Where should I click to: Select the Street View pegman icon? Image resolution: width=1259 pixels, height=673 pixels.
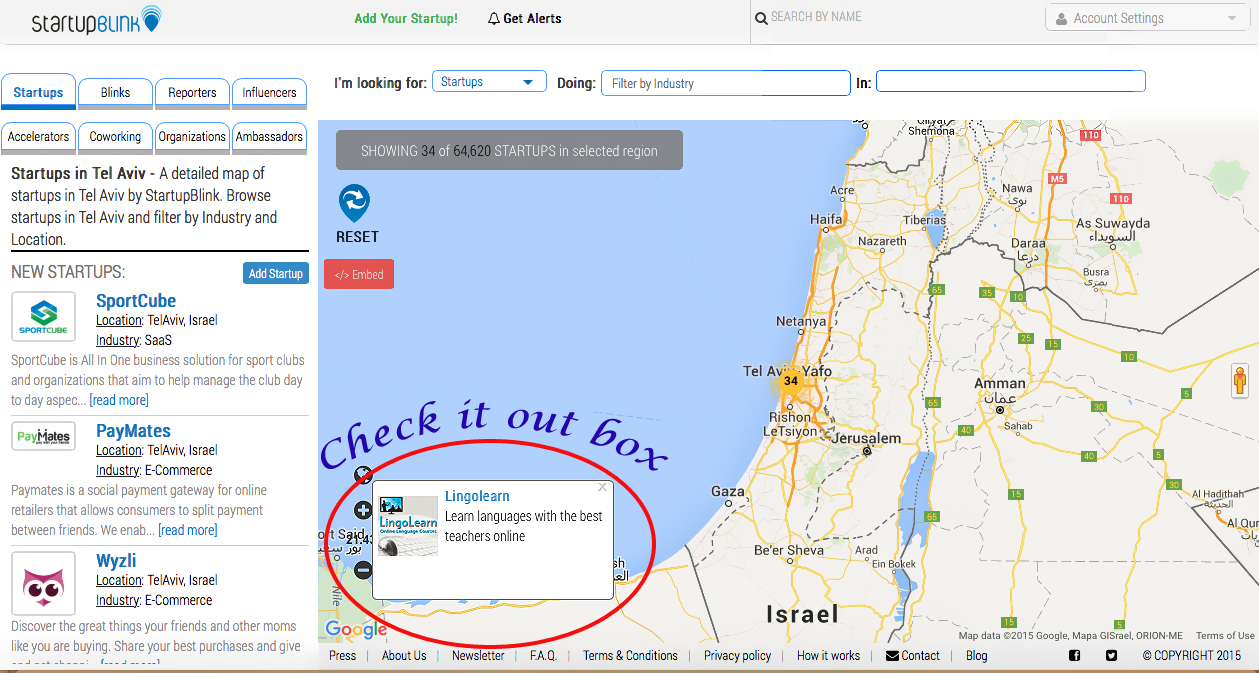(x=1243, y=382)
